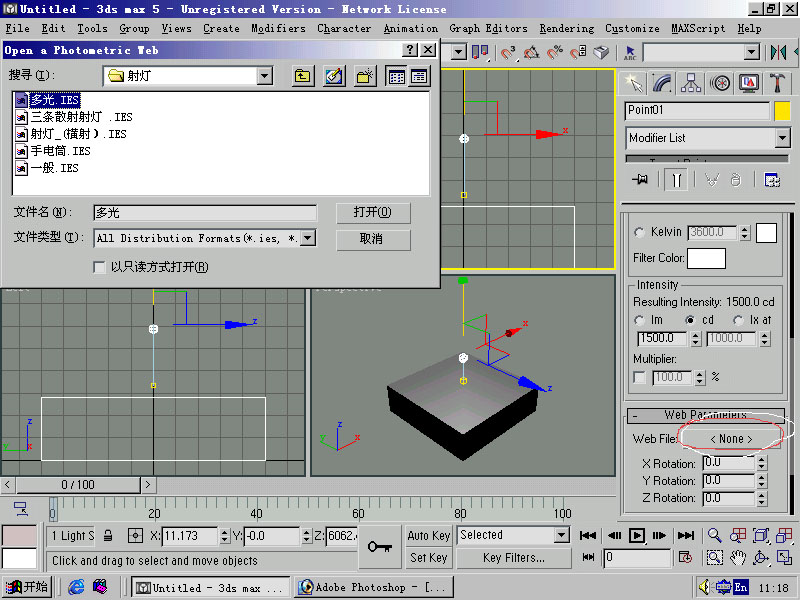Open the Modifiers menu
Viewport: 800px width, 600px height.
278,29
